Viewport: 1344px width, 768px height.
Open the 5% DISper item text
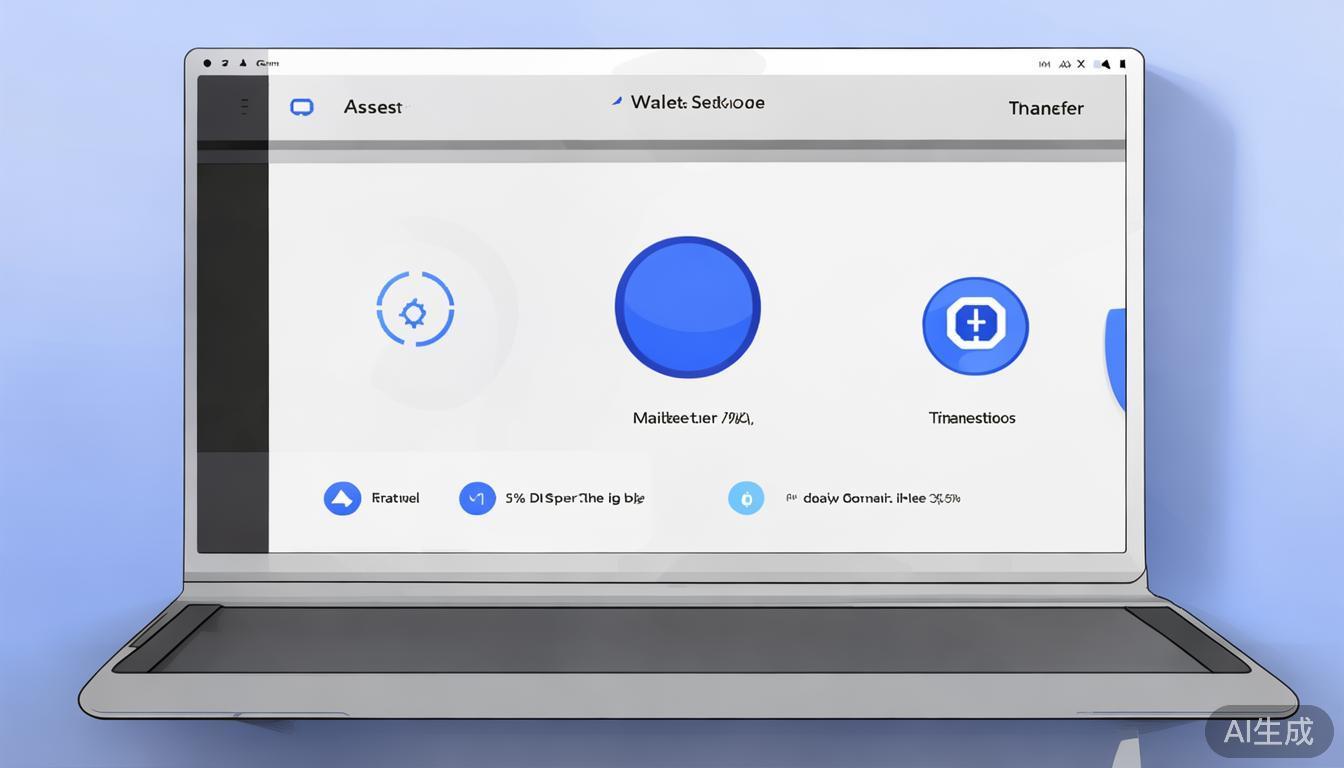(x=574, y=498)
